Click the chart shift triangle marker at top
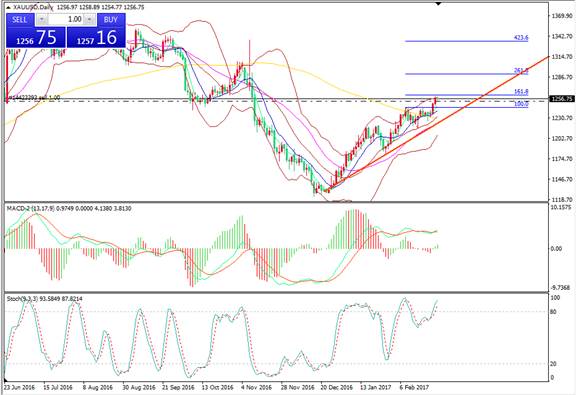576x395 pixels. click(438, 4)
